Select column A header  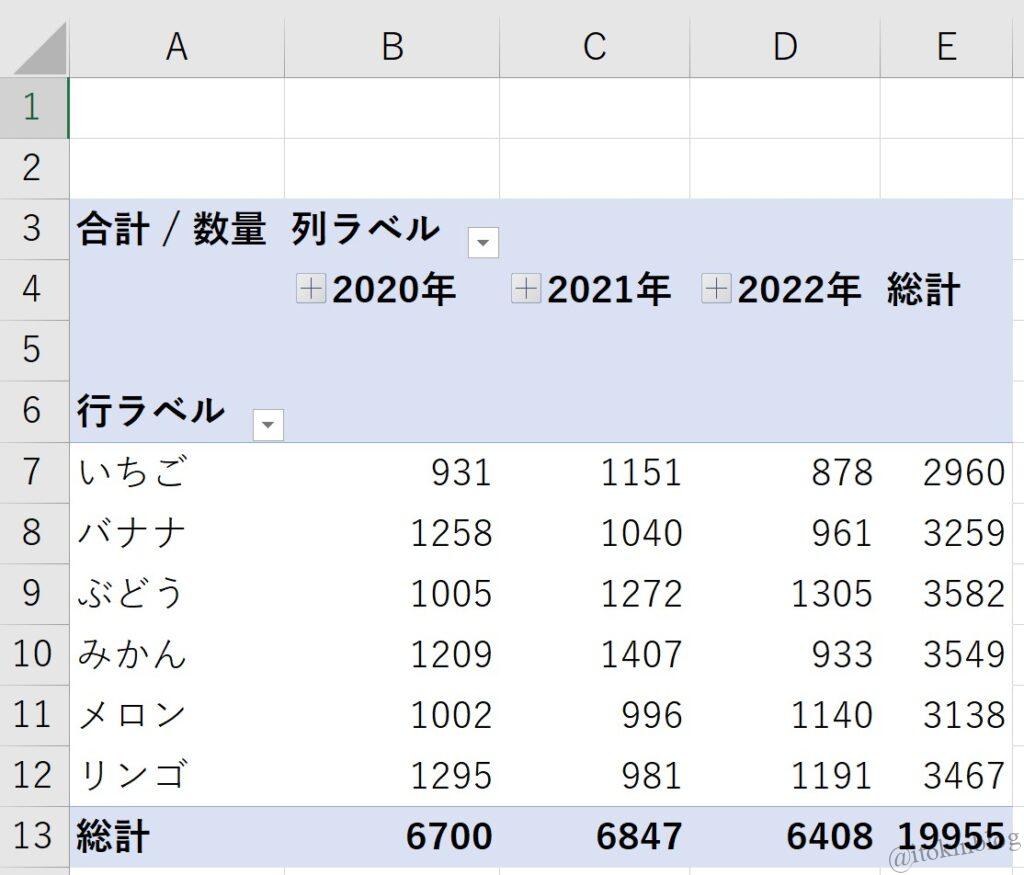176,47
